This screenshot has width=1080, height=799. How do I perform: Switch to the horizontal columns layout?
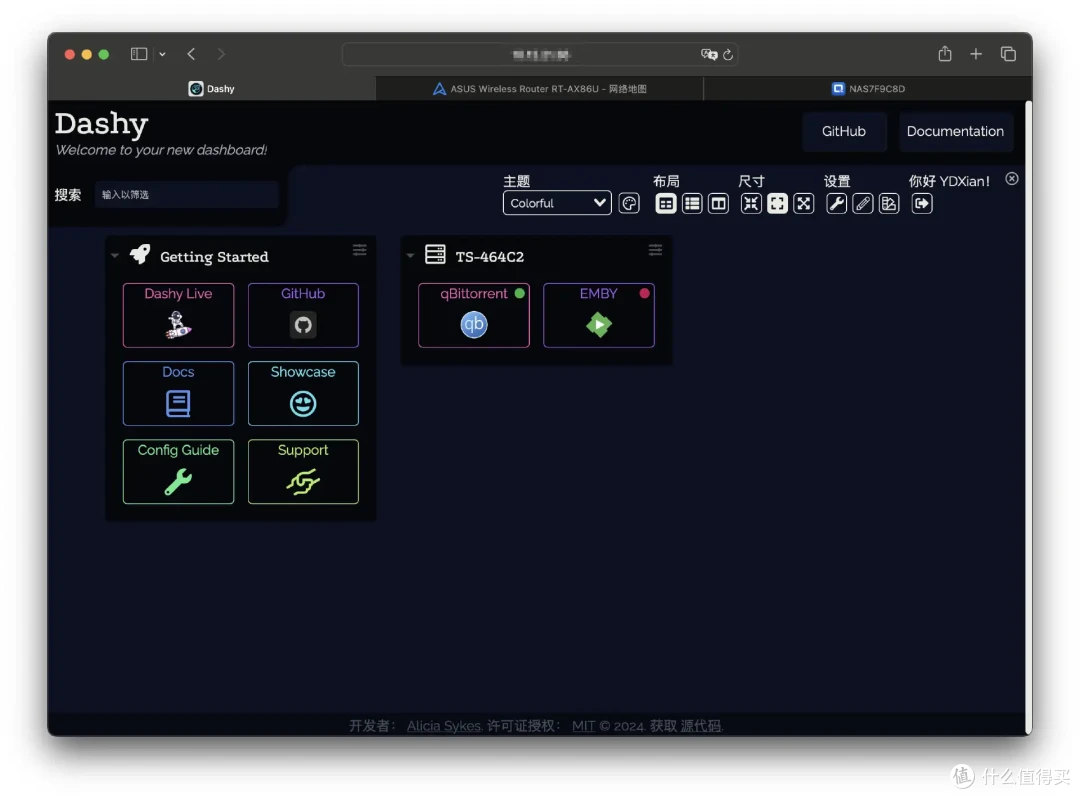coord(718,203)
